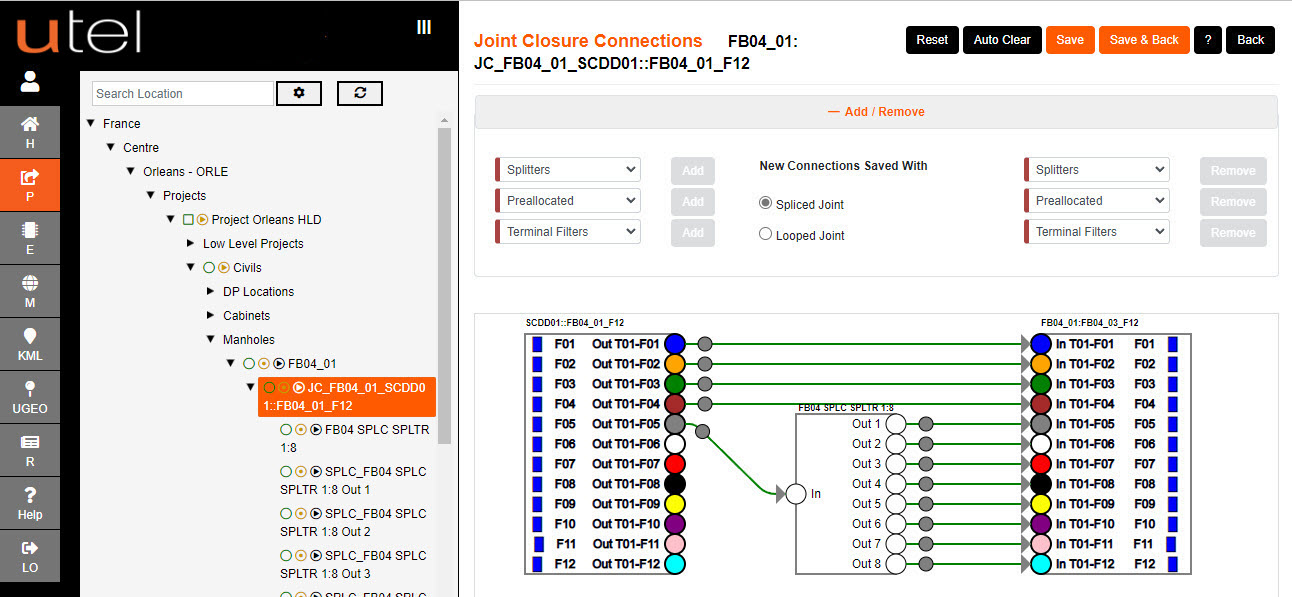Toggle green circle beside SPLC_FB04 SPLTR 1:8 Out 3

click(x=286, y=555)
